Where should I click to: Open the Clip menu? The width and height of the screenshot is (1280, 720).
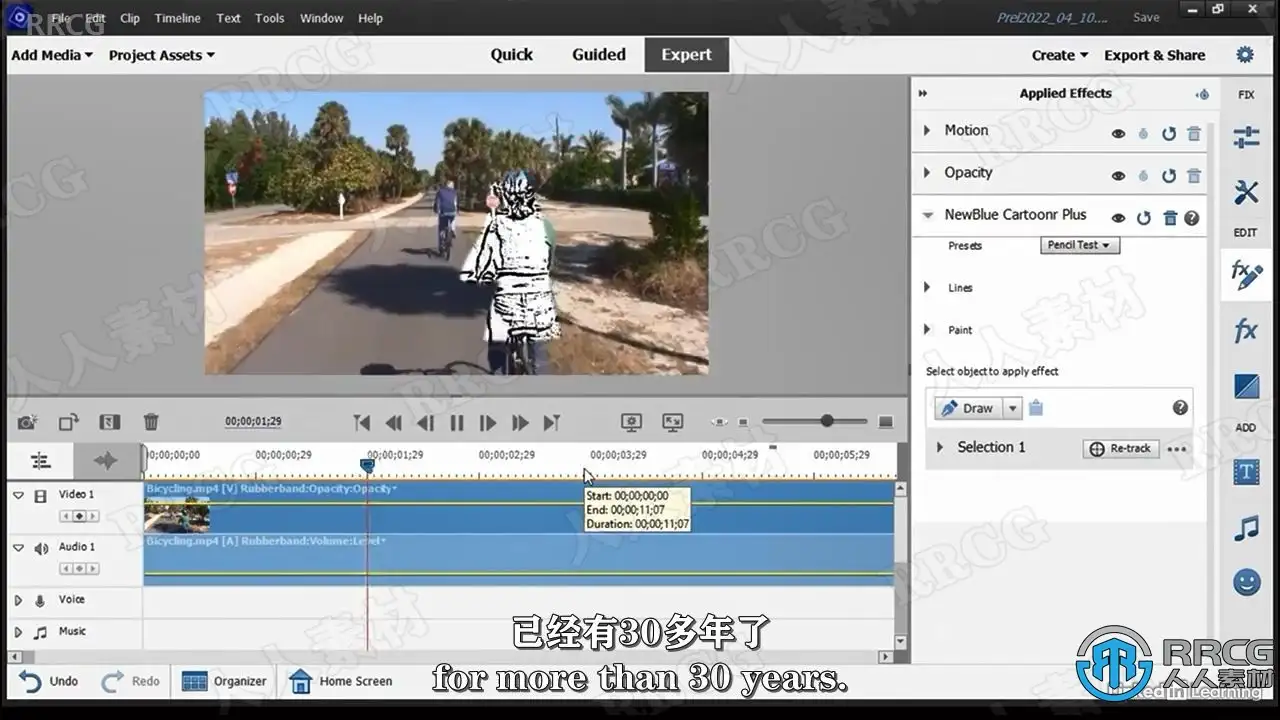click(130, 18)
